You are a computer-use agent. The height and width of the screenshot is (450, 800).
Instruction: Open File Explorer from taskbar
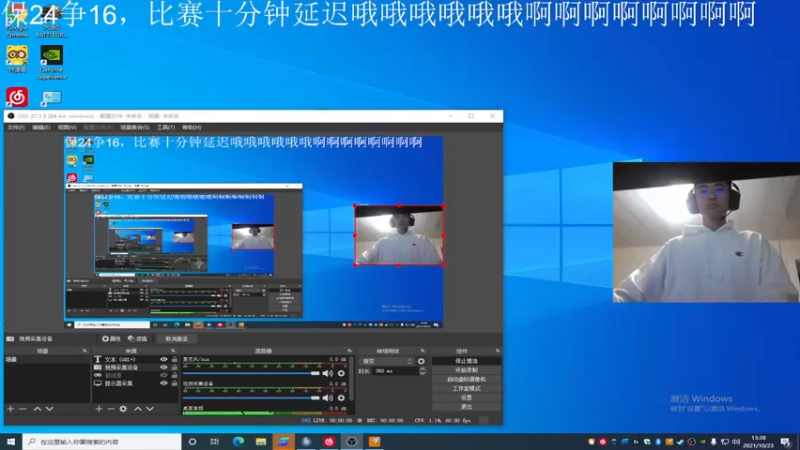[x=261, y=442]
